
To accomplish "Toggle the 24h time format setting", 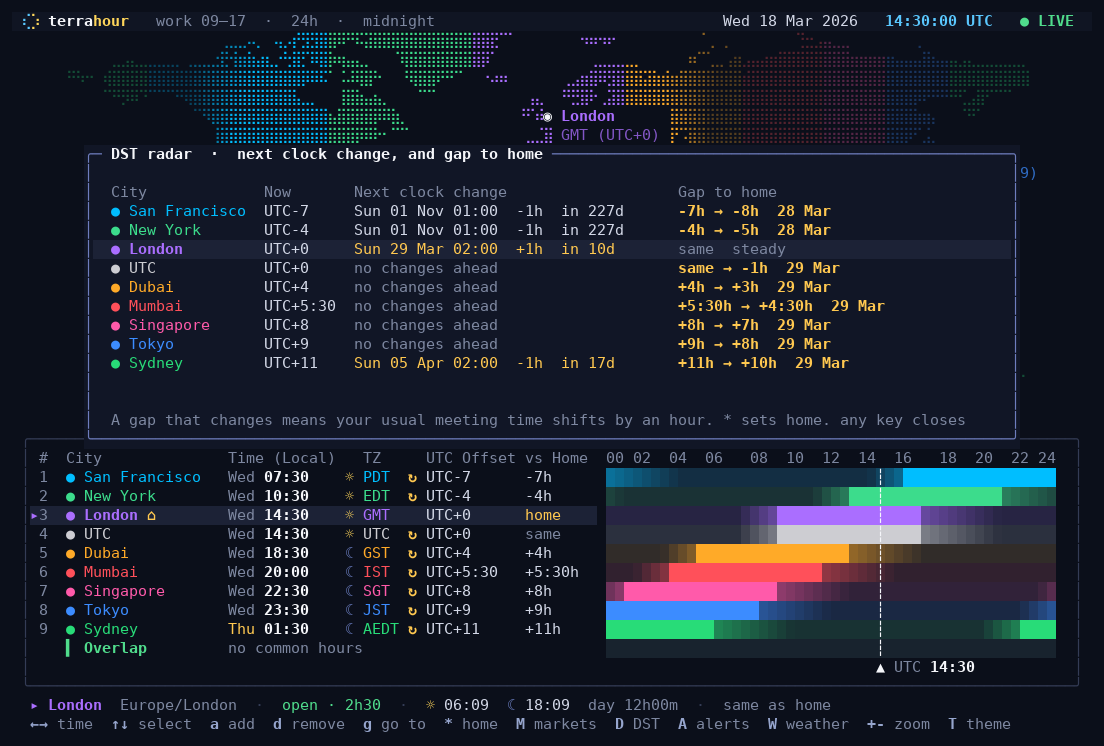I will pyautogui.click(x=304, y=21).
